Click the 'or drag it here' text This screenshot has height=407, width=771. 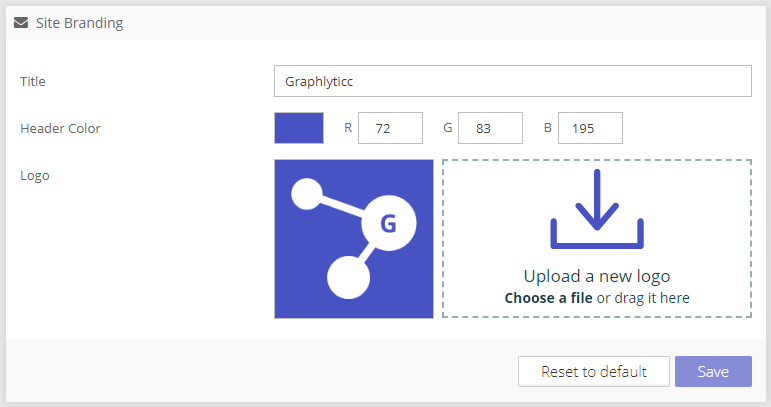pyautogui.click(x=643, y=298)
